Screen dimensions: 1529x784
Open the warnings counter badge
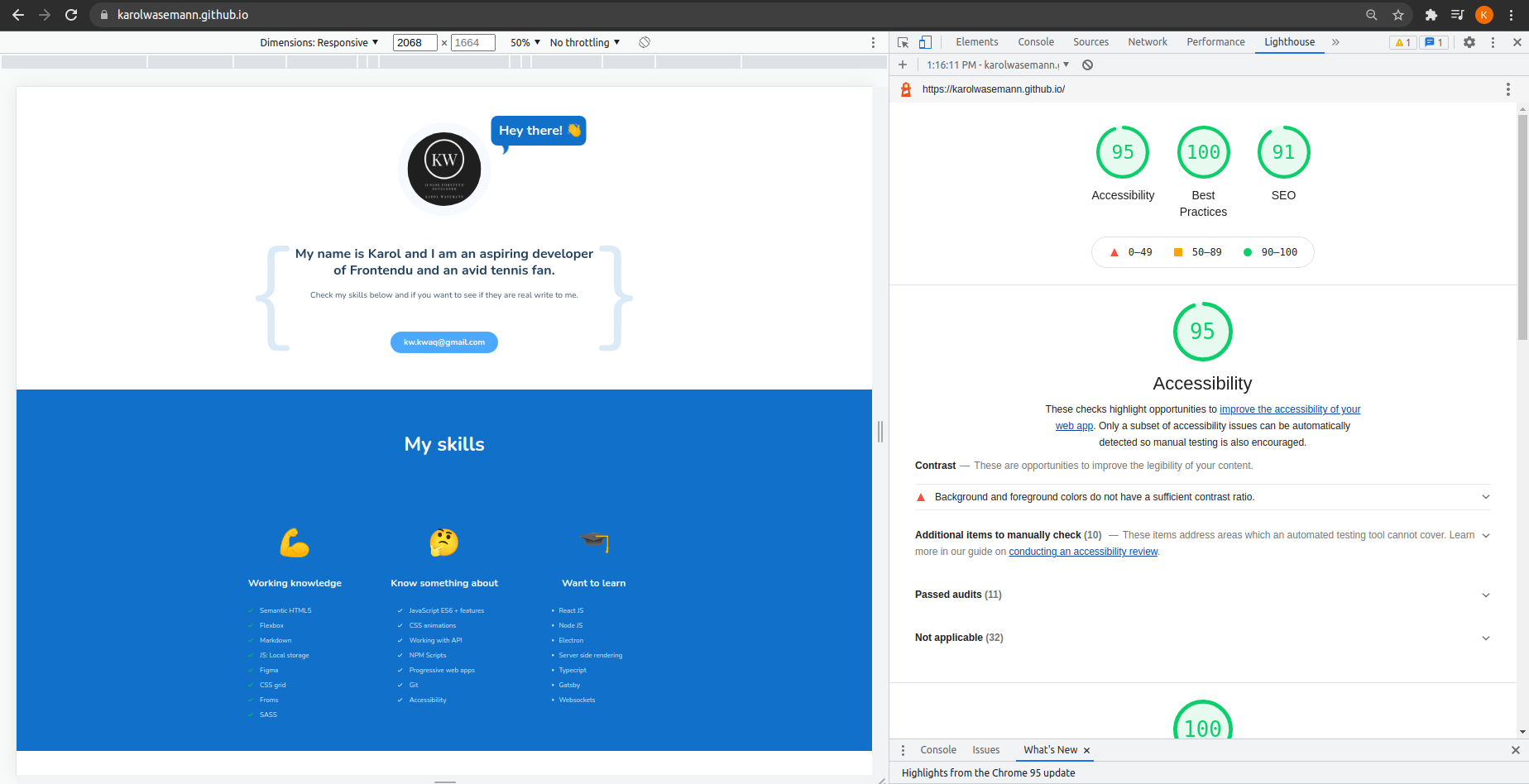1402,42
